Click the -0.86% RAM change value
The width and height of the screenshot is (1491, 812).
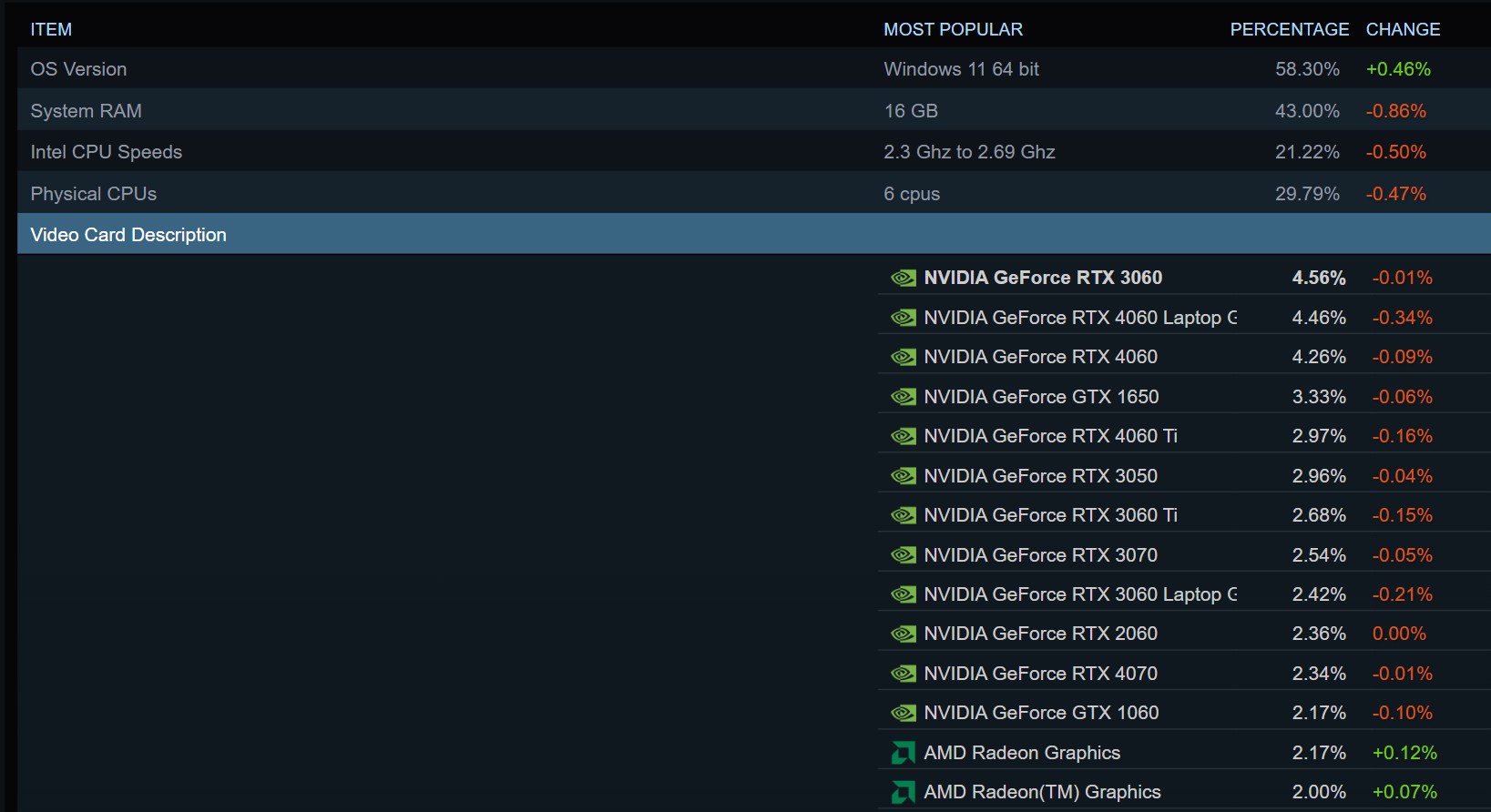[x=1396, y=111]
